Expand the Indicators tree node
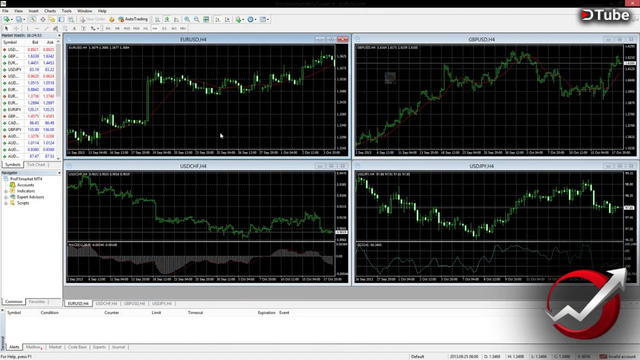This screenshot has width=640, height=360. pyautogui.click(x=6, y=191)
